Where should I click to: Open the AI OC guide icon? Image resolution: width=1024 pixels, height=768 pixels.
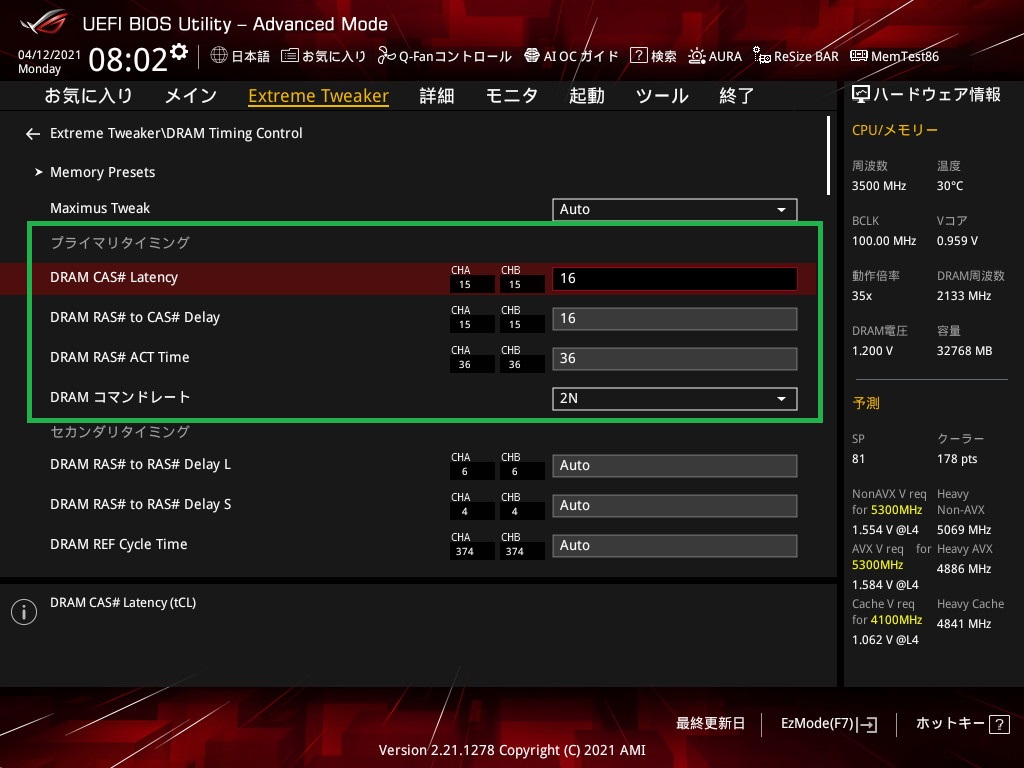coord(532,56)
